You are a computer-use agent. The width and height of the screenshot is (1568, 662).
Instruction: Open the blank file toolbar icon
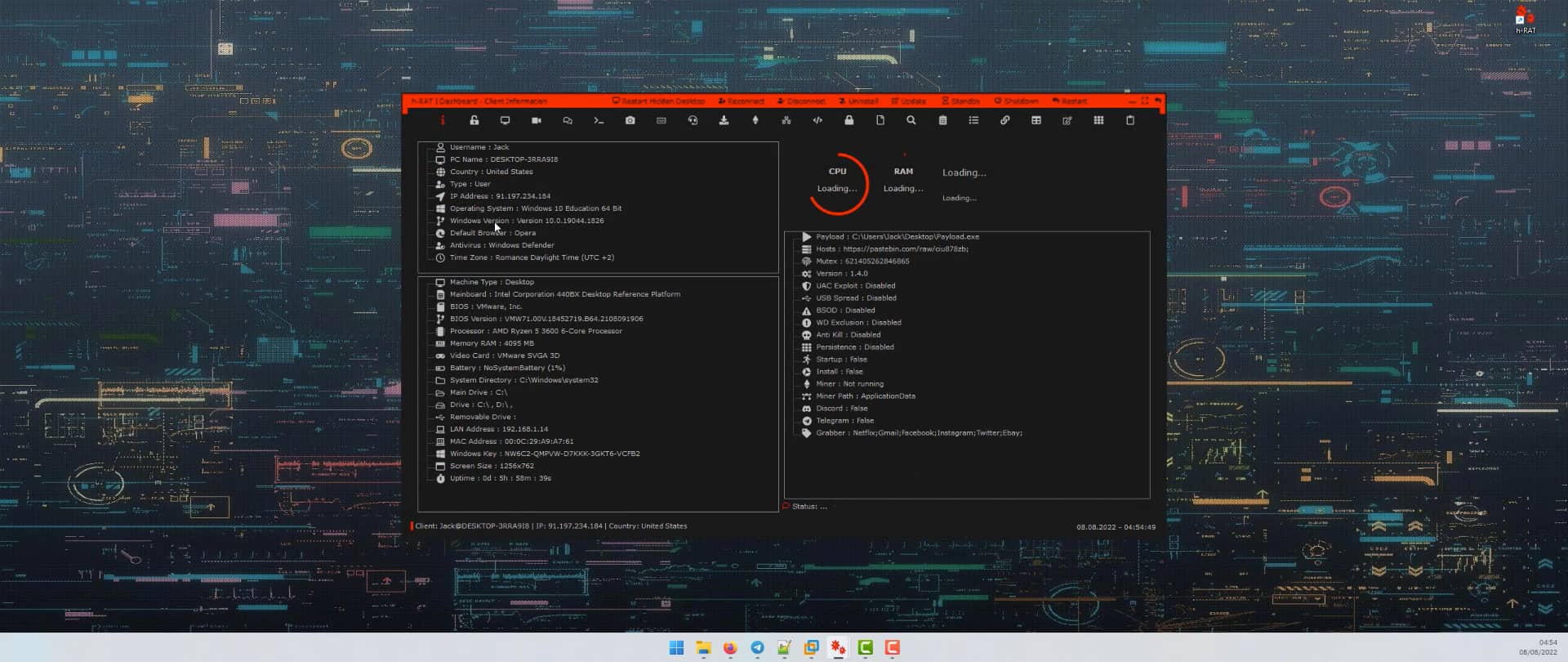click(x=880, y=120)
